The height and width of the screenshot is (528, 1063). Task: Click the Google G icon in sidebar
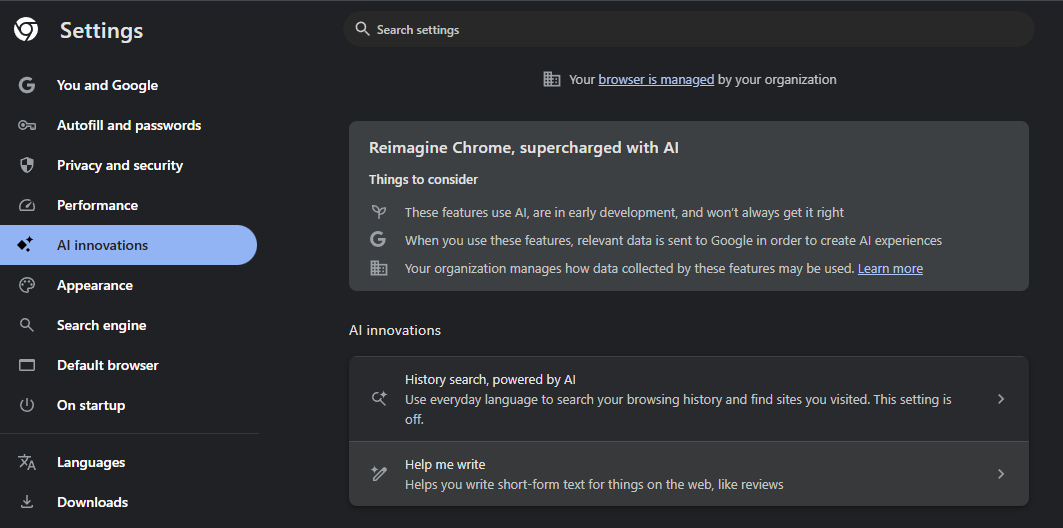pyautogui.click(x=26, y=85)
